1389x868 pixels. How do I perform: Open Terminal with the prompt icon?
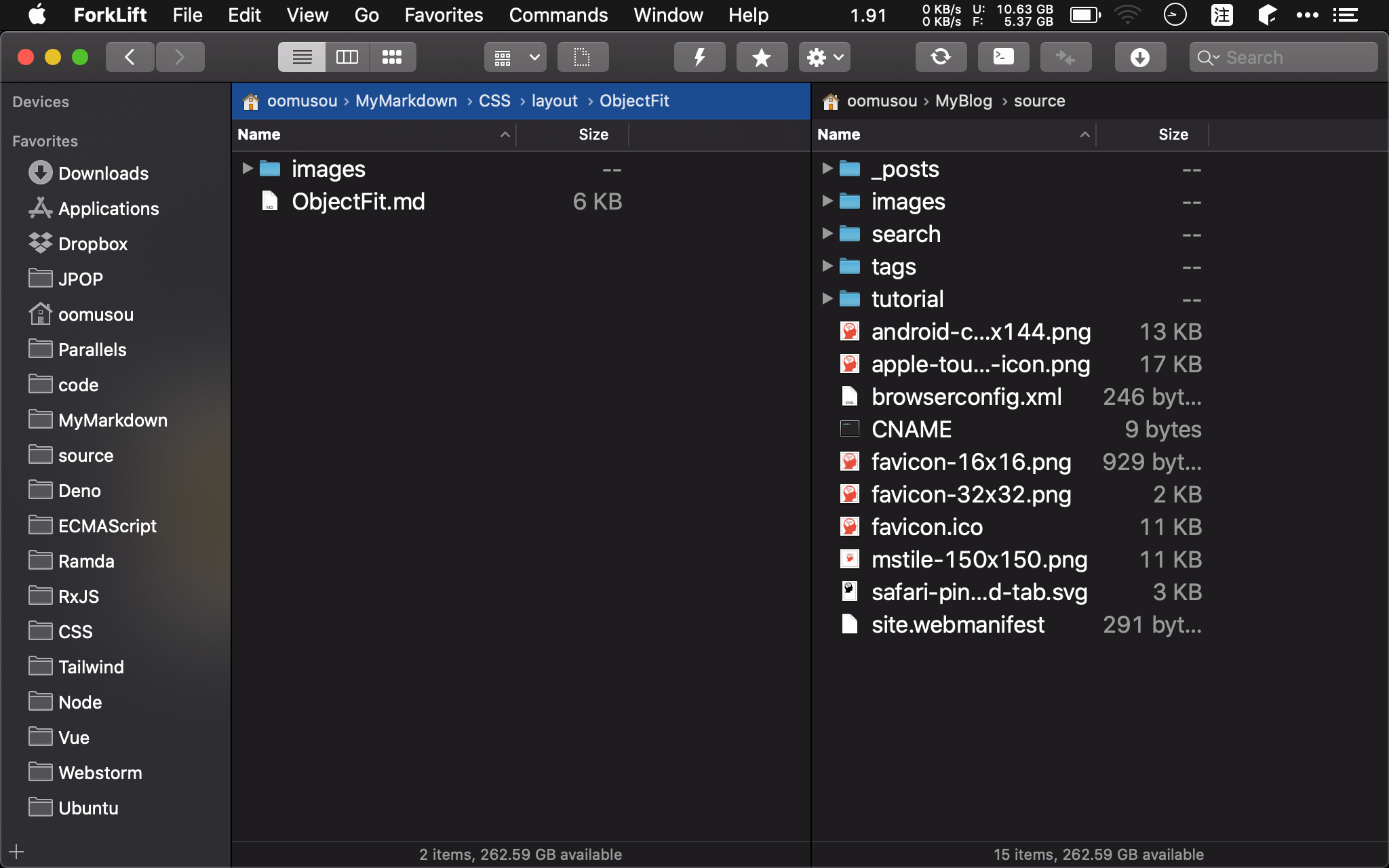point(1003,57)
